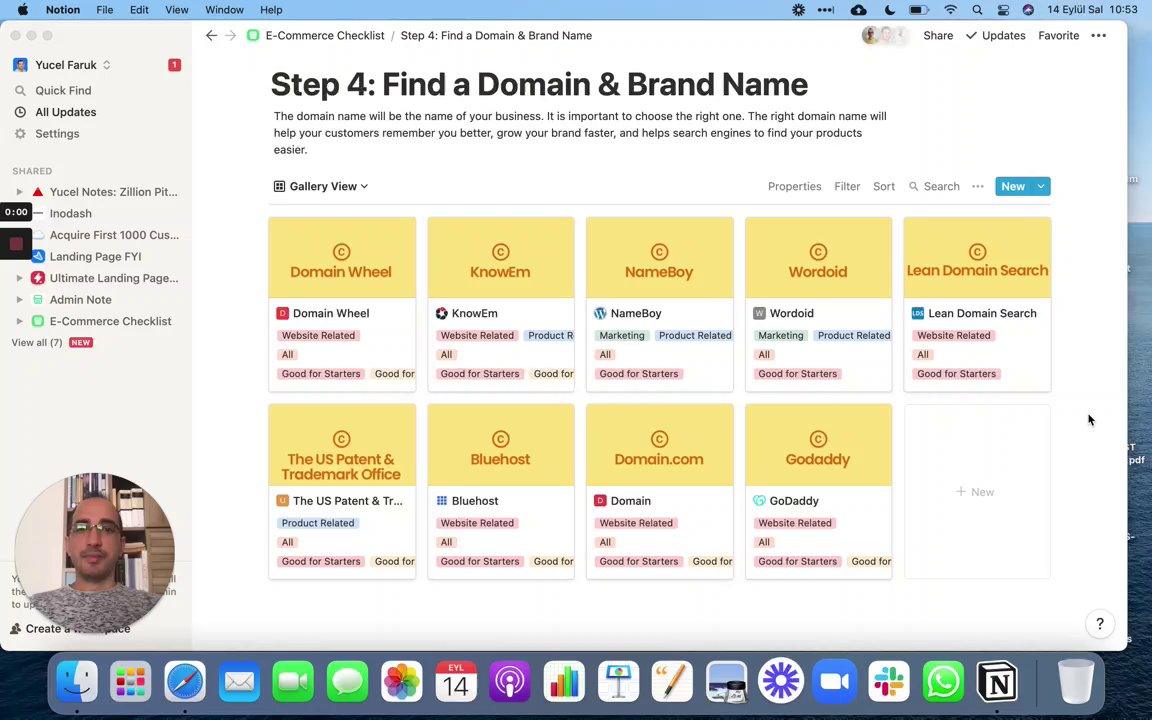This screenshot has width=1152, height=720.
Task: Click the Wi-Fi icon in the menu bar
Action: tap(951, 10)
